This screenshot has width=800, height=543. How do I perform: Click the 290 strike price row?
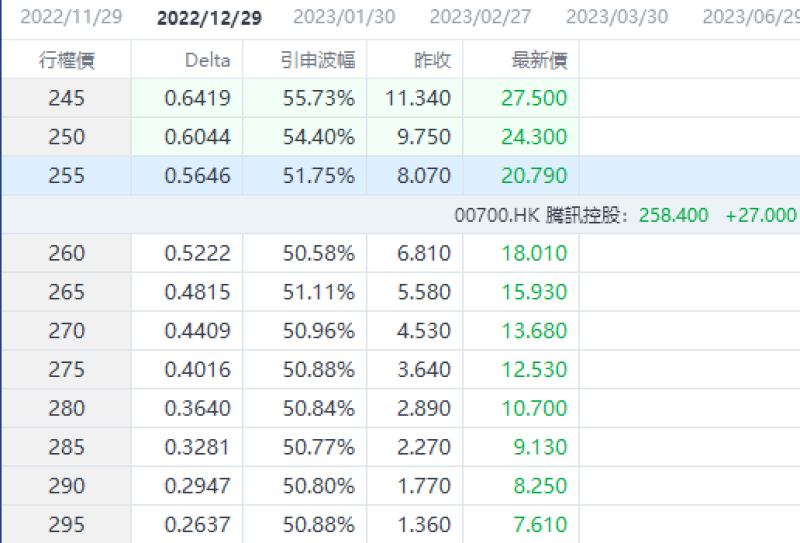click(x=66, y=486)
